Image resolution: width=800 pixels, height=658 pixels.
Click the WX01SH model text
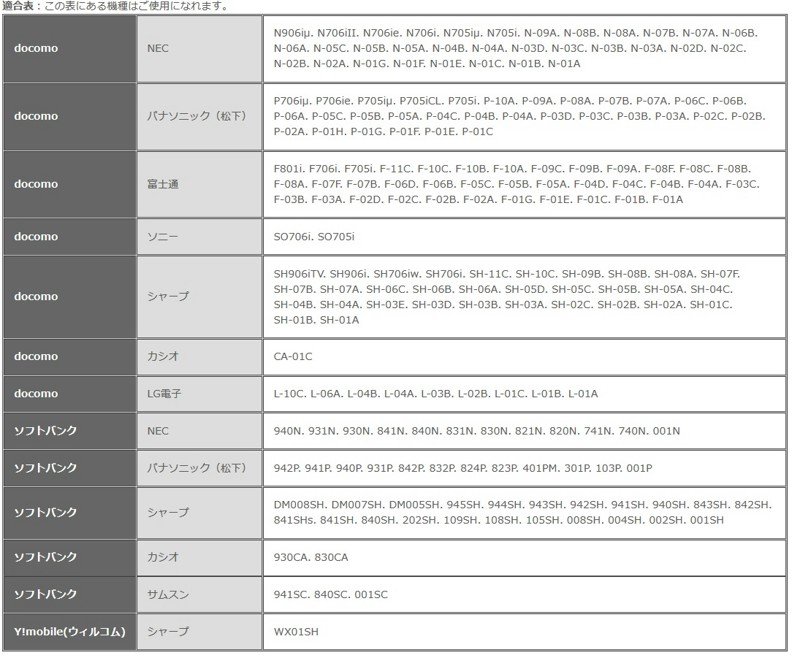pyautogui.click(x=297, y=632)
